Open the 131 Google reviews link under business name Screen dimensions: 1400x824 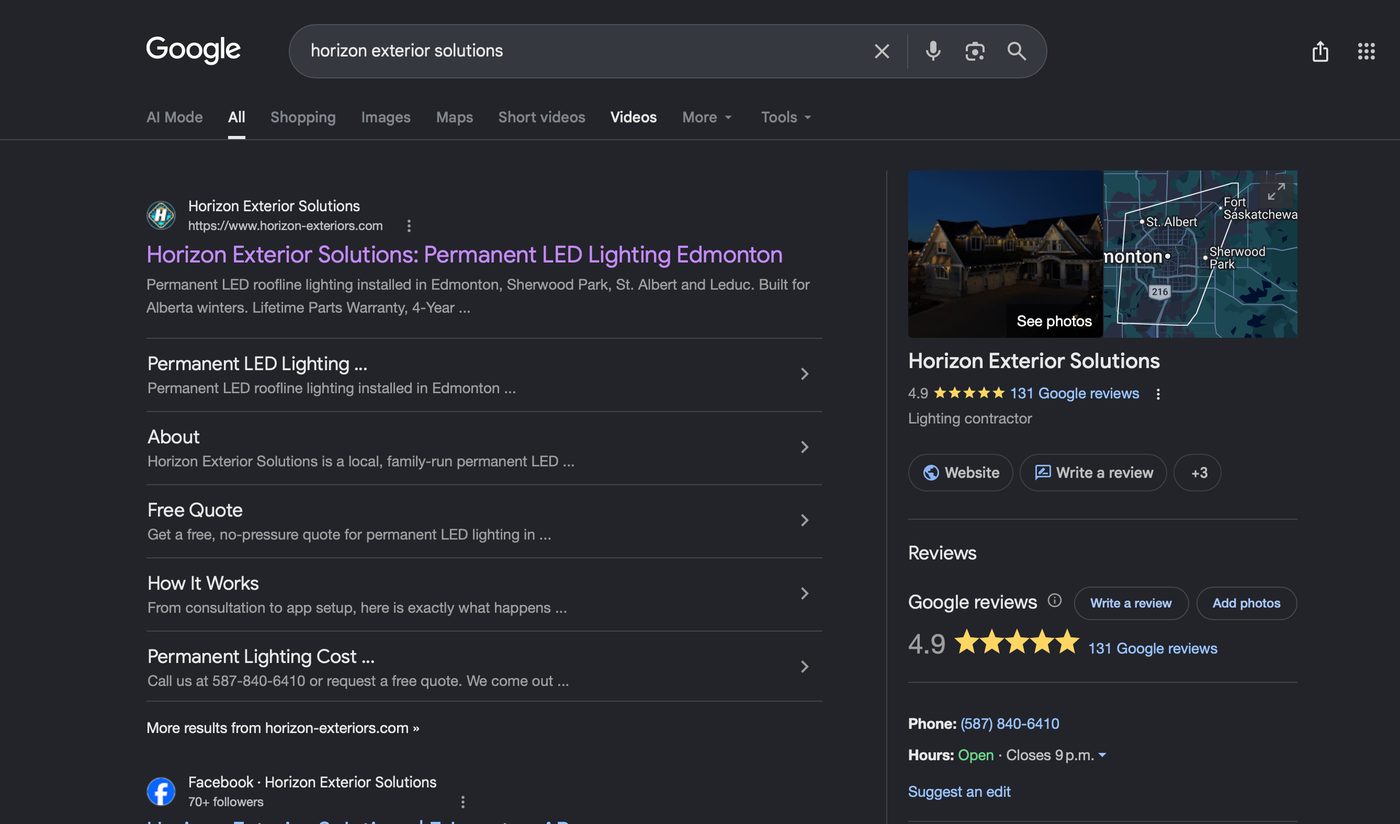click(1075, 394)
